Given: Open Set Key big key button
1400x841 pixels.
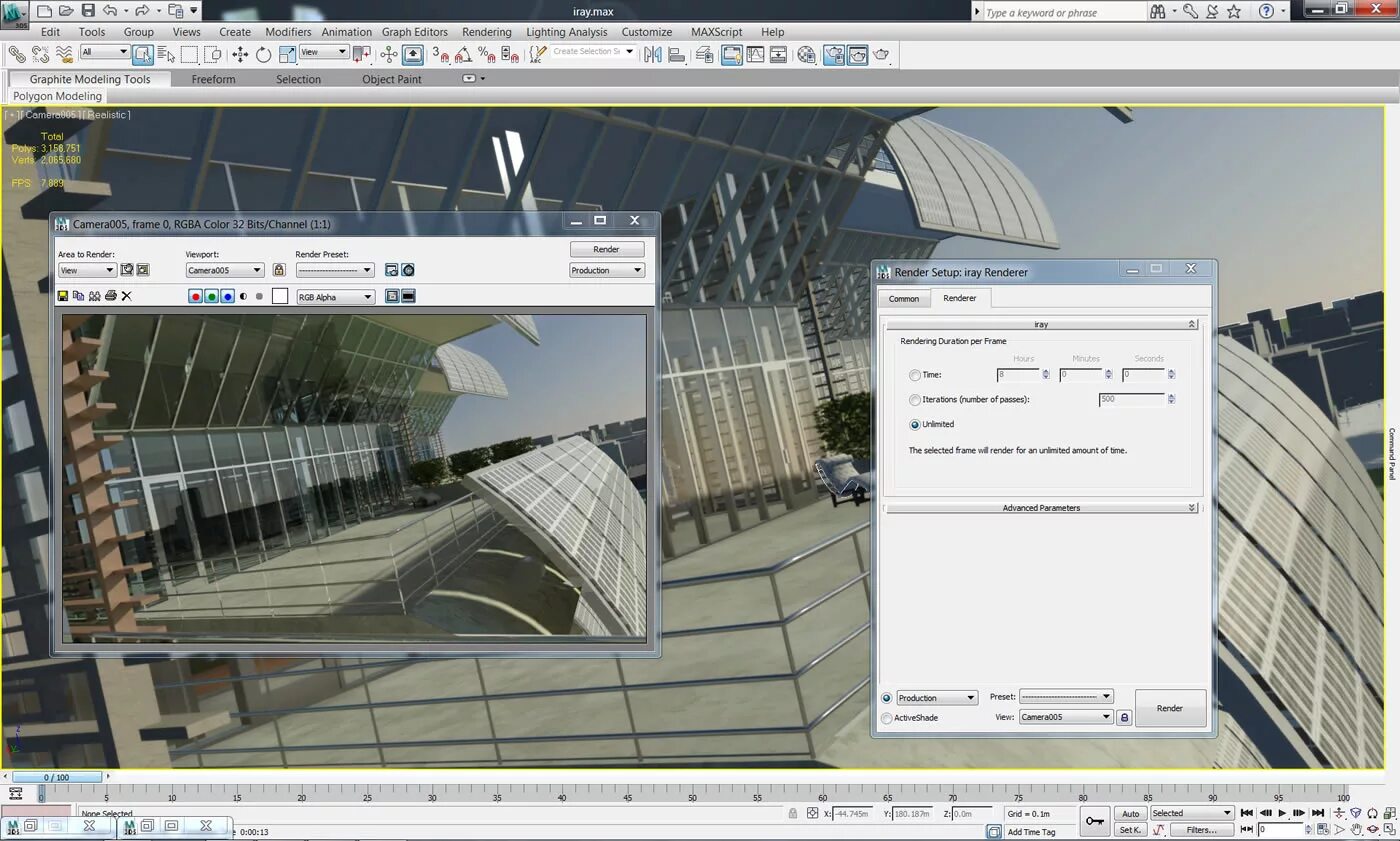Looking at the screenshot, I should [1095, 821].
